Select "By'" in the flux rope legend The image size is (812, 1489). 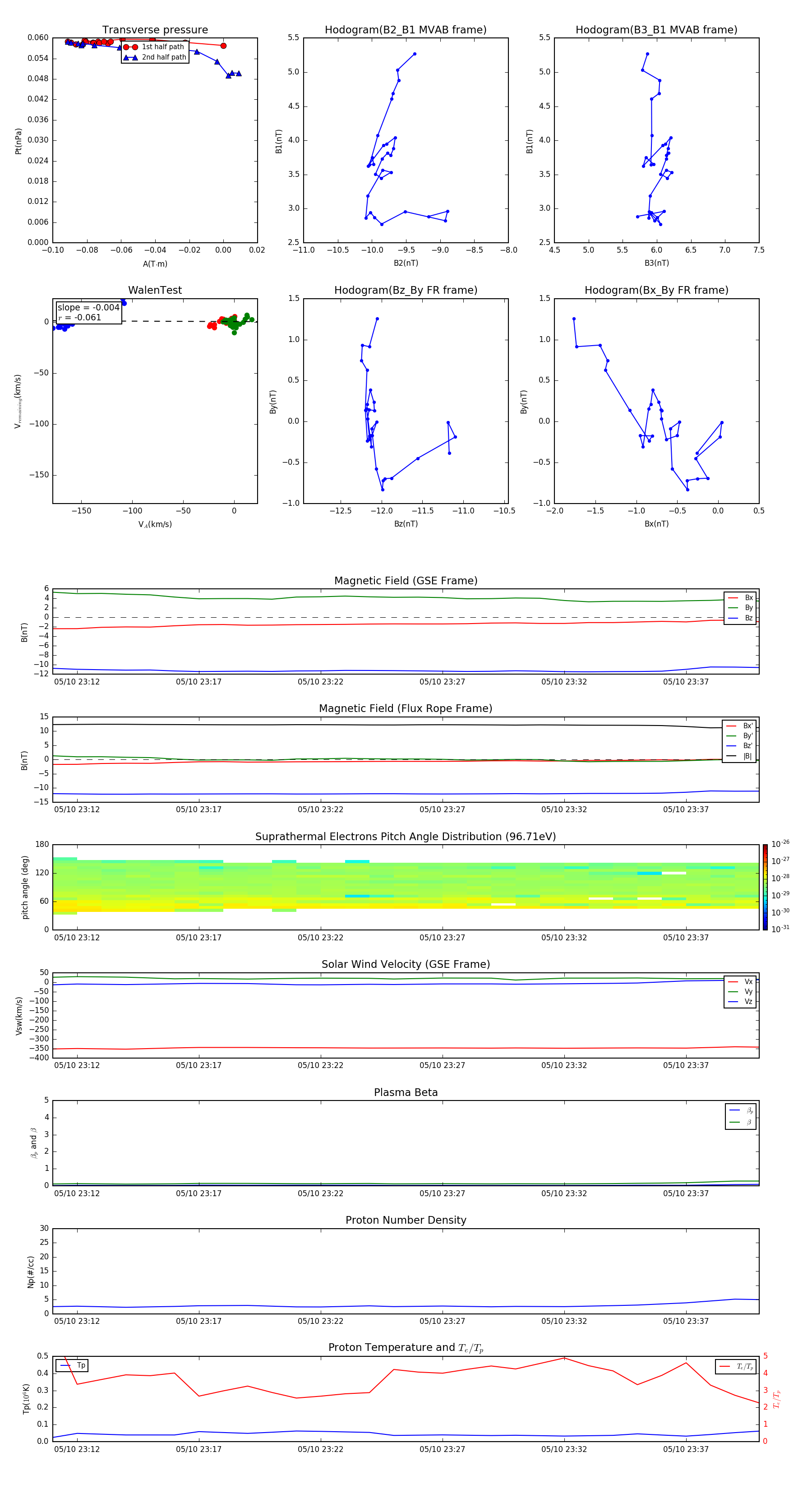(739, 736)
